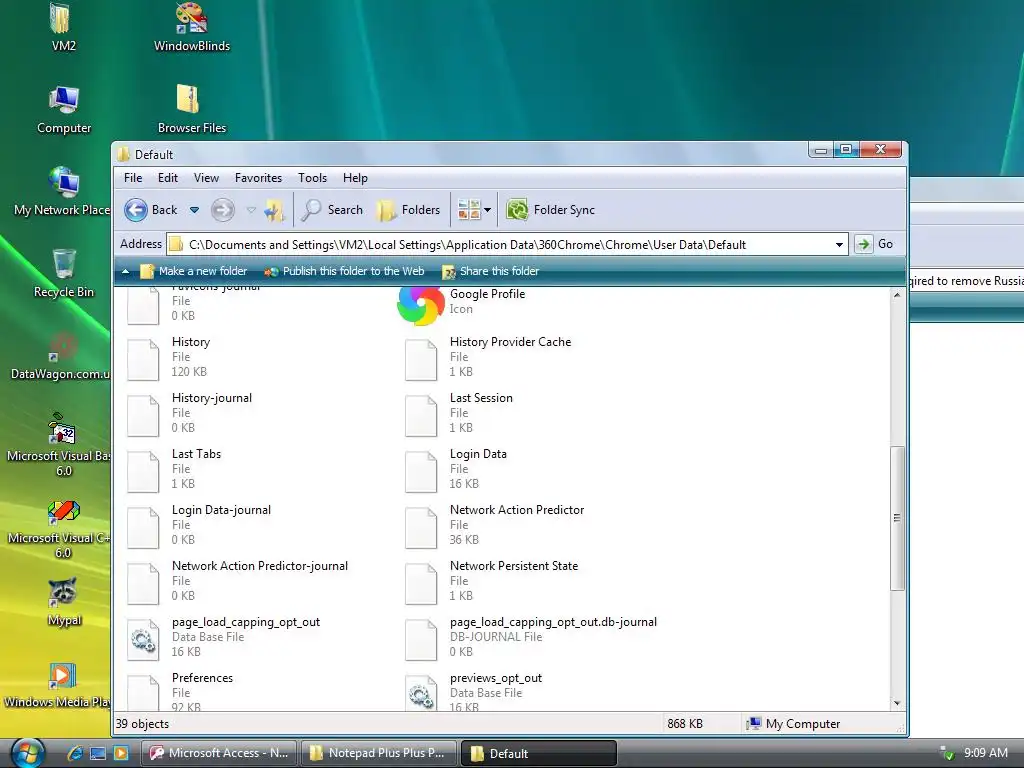Click Make a new folder link

pyautogui.click(x=194, y=271)
